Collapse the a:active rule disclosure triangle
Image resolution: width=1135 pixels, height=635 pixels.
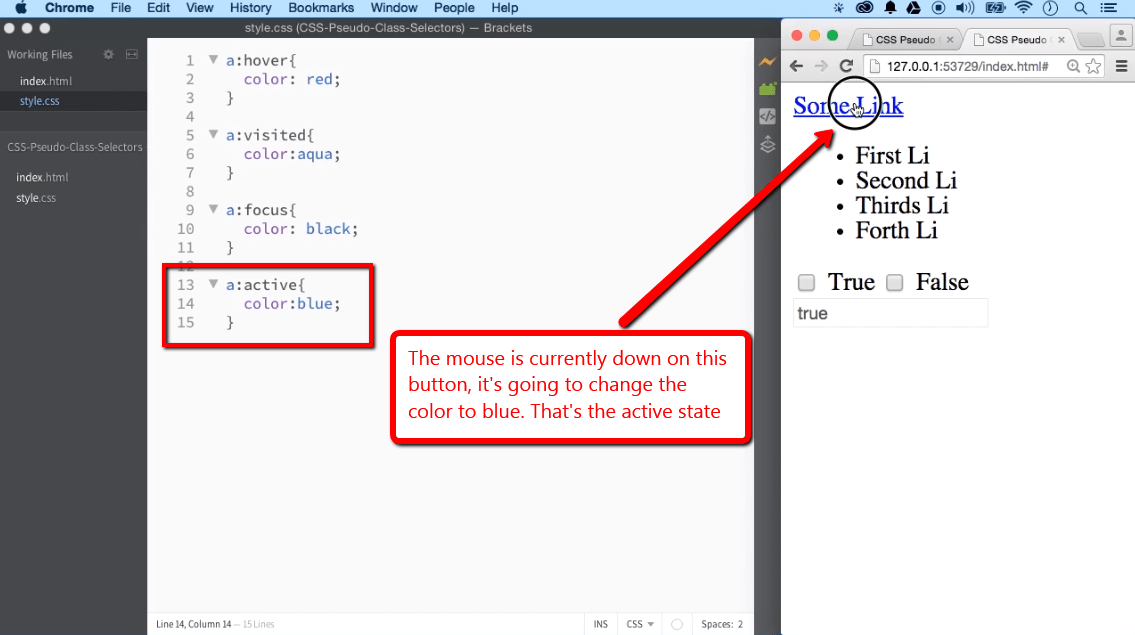(x=213, y=283)
